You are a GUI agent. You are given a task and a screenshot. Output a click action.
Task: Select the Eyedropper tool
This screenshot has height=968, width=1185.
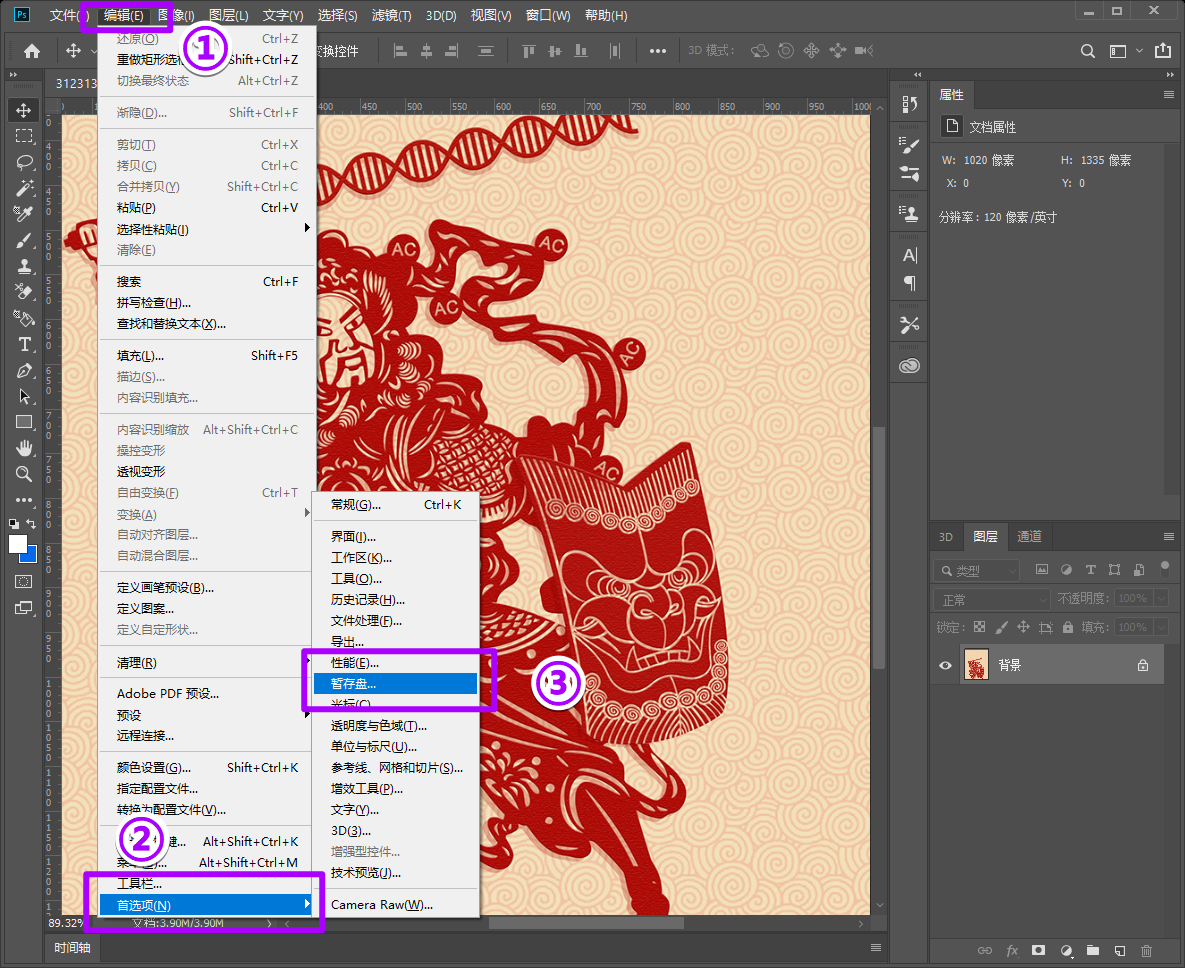[24, 215]
